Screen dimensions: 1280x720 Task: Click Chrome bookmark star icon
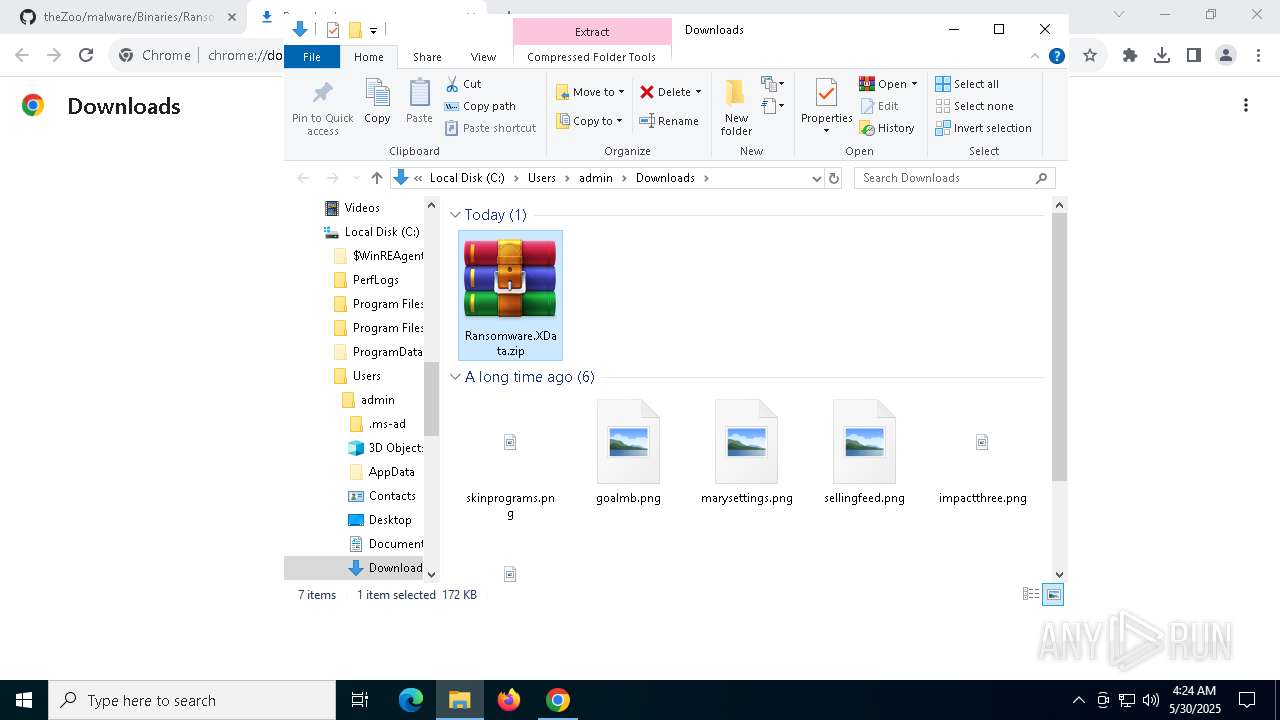[1090, 55]
